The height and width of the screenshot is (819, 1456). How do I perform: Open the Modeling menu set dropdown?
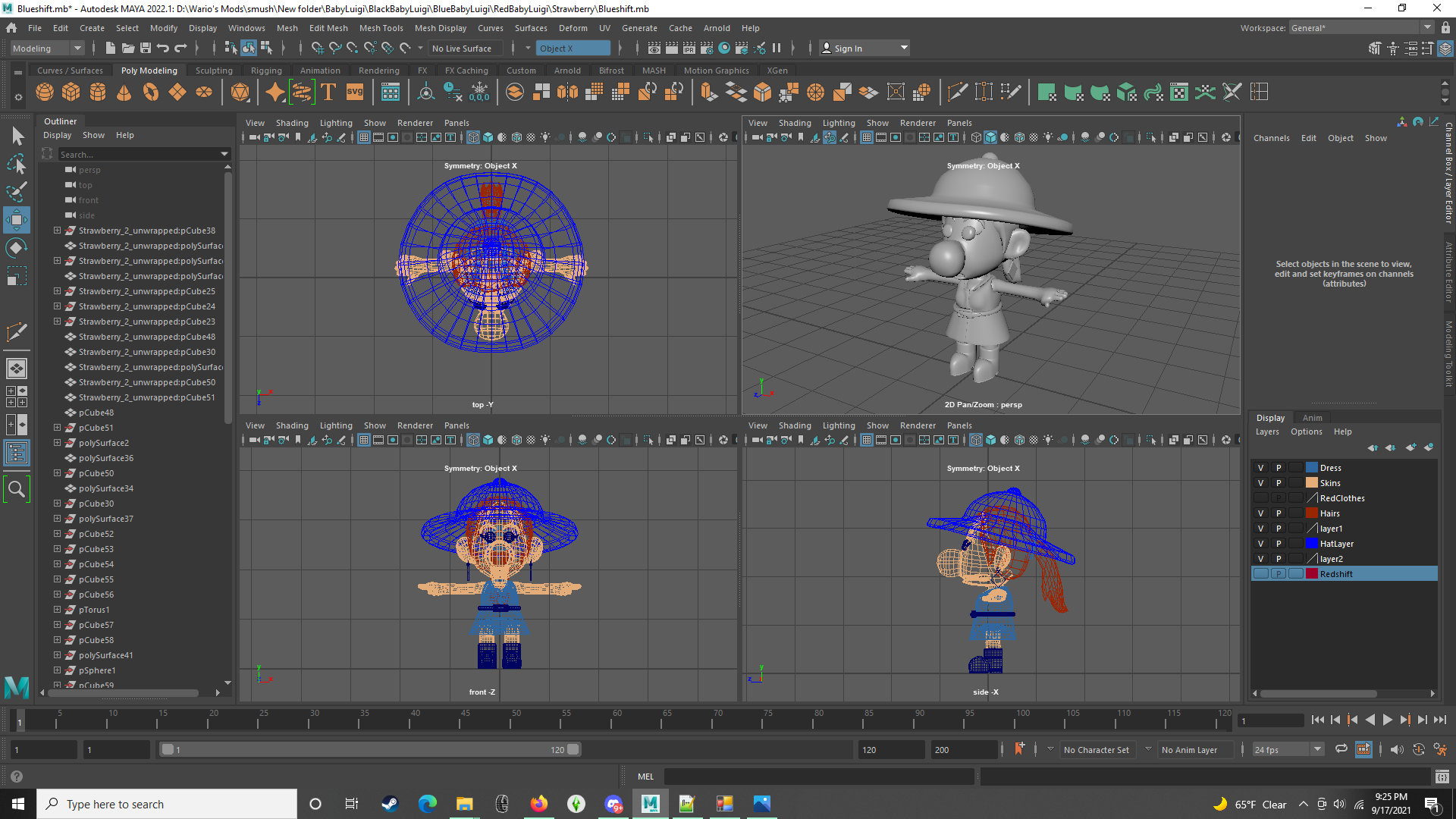coord(47,49)
